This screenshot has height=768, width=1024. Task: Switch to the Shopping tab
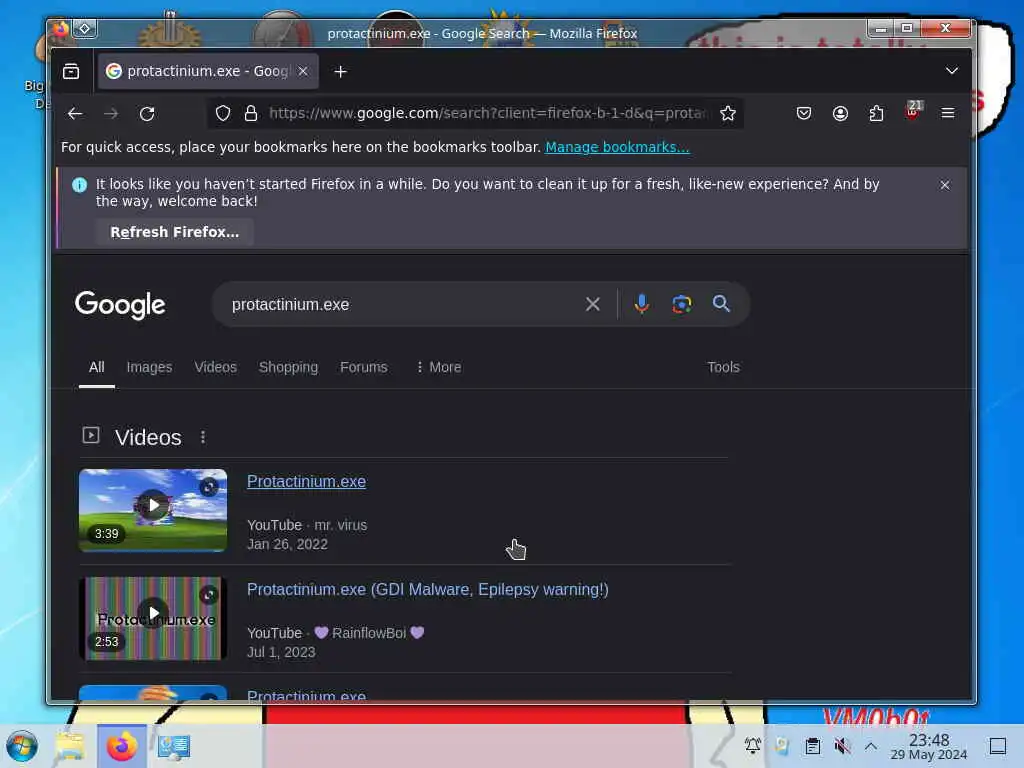click(288, 367)
